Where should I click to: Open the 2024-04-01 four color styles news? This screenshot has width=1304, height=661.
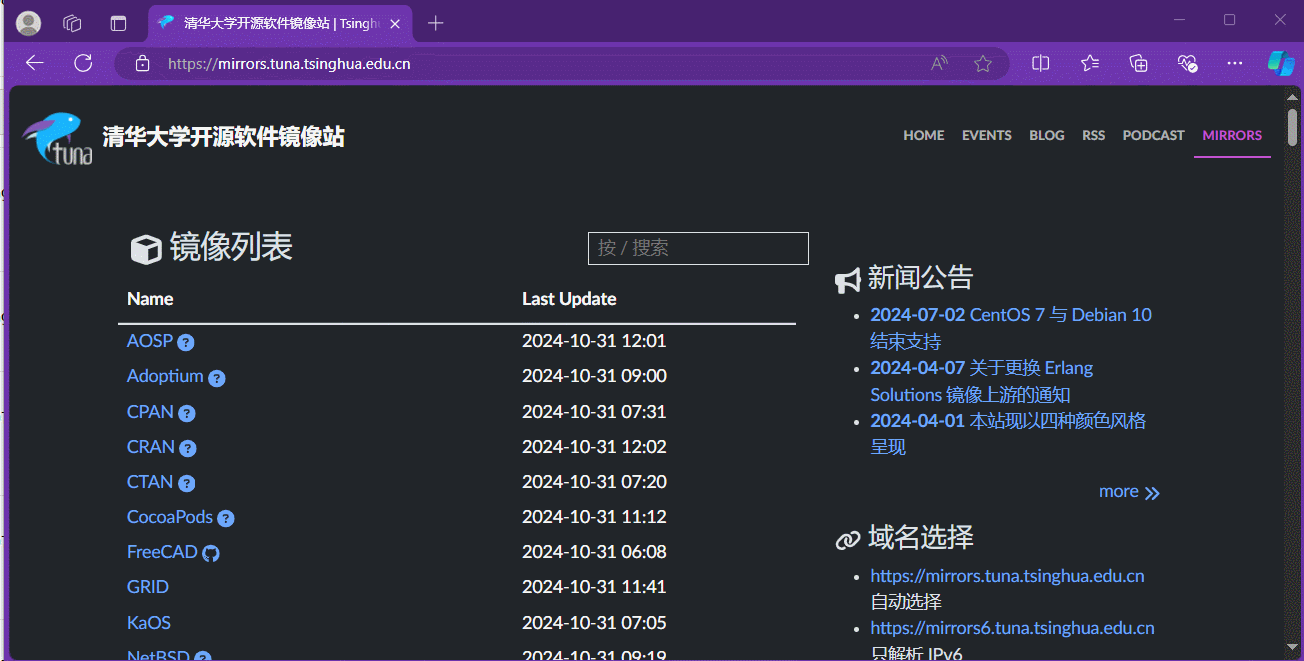[1008, 434]
